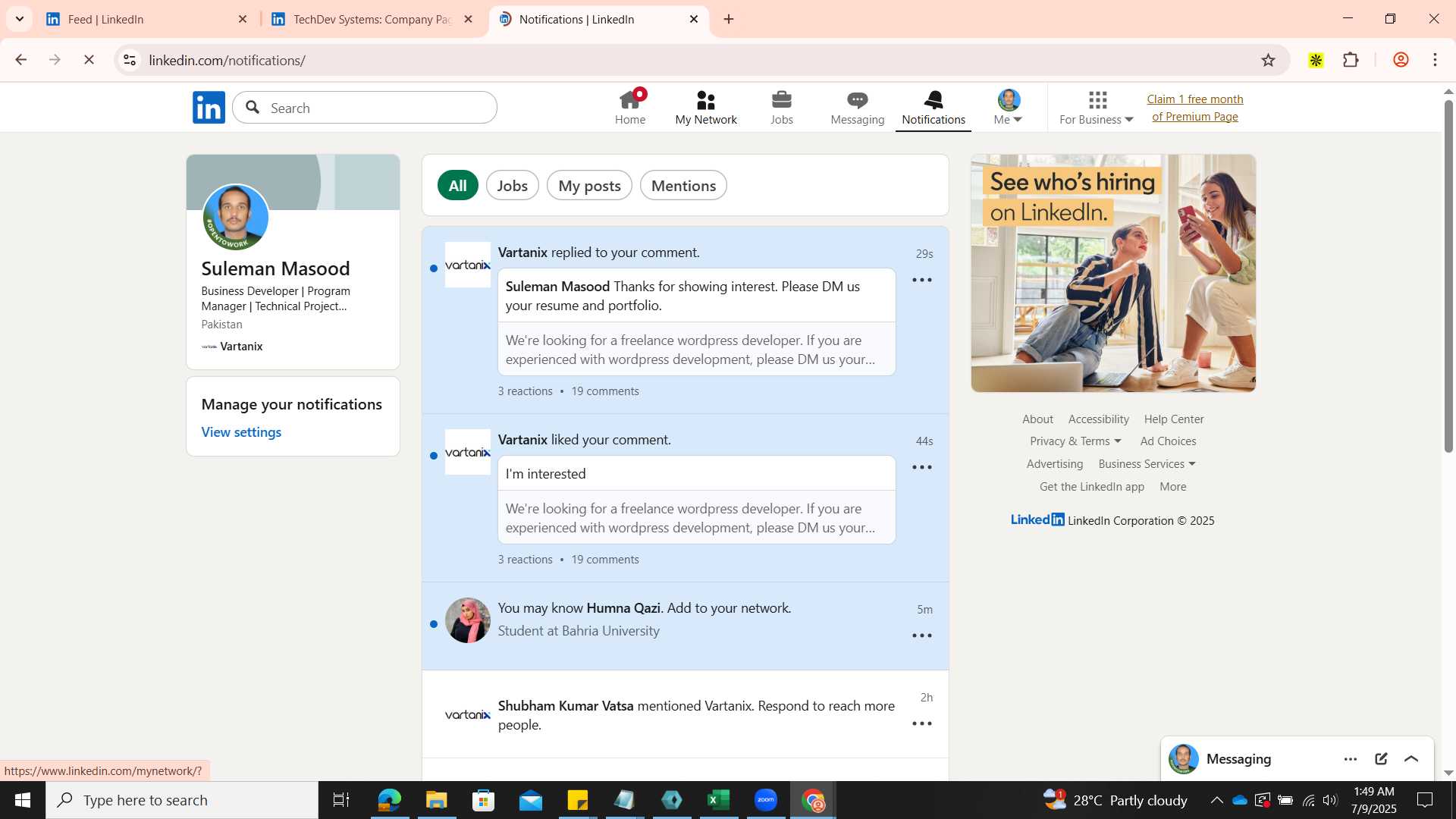View site information icon in address bar
Image resolution: width=1456 pixels, height=819 pixels.
pyautogui.click(x=130, y=60)
